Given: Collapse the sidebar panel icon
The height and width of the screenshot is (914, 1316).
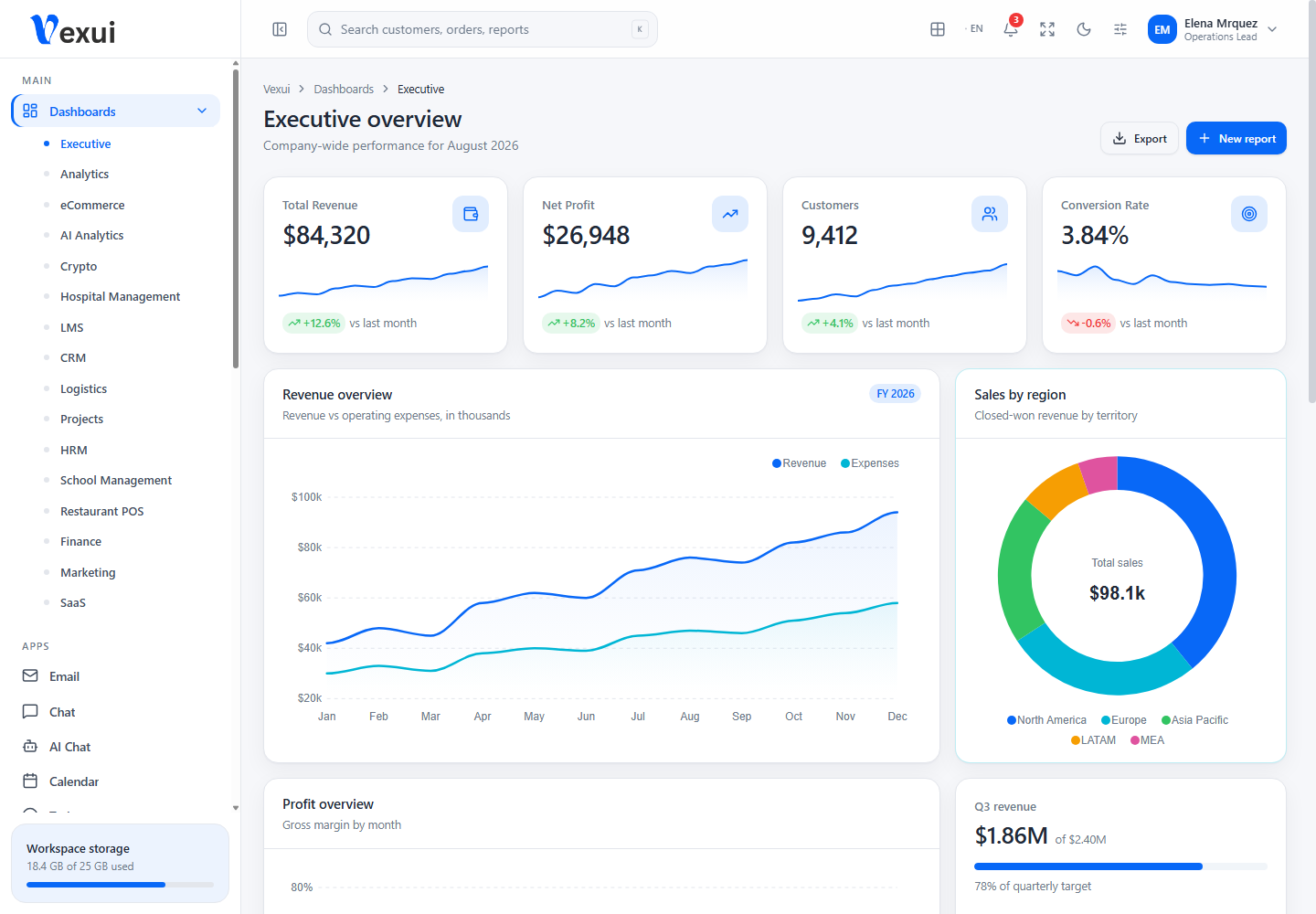Looking at the screenshot, I should pyautogui.click(x=280, y=29).
